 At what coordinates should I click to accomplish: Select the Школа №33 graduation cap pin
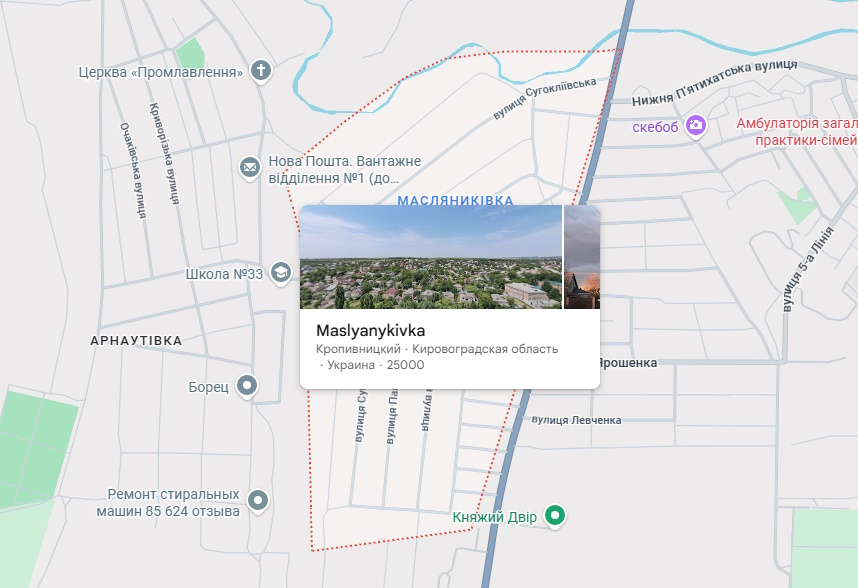point(281,272)
